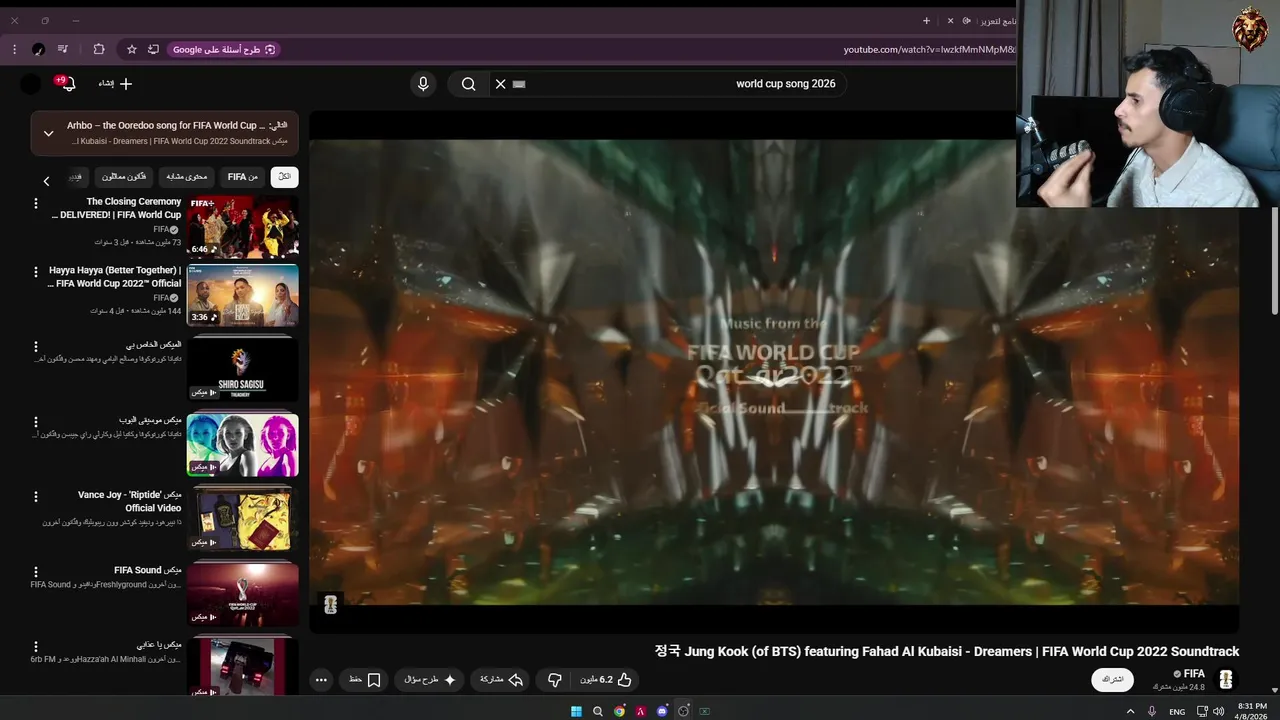Click page scrollbar down arrow
This screenshot has height=720, width=1280.
[1274, 689]
